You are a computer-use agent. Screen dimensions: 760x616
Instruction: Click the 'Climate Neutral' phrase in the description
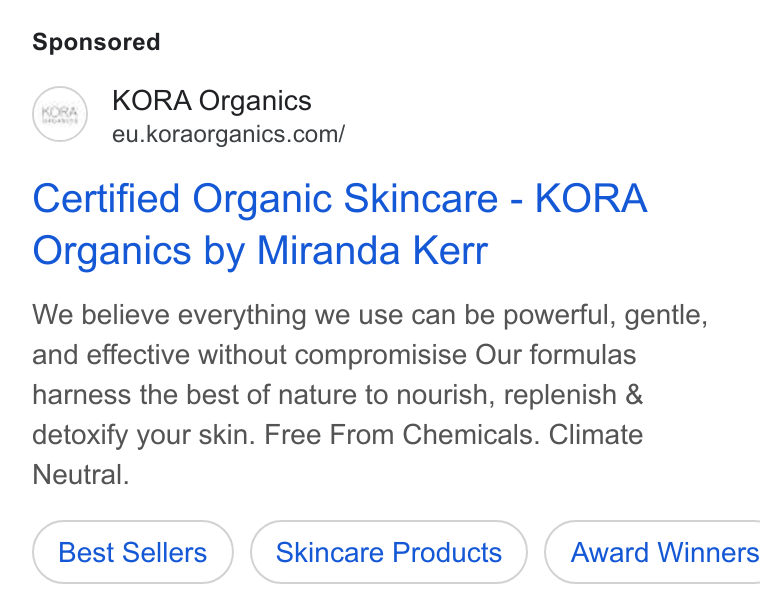click(x=596, y=434)
